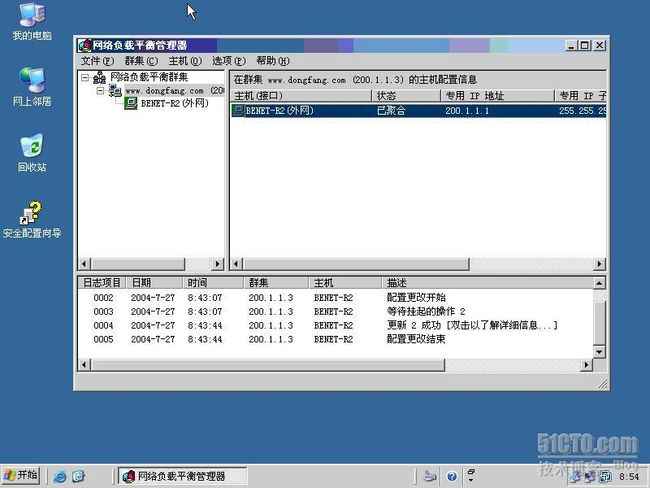650x488 pixels.
Task: Open the 回收站 recycle bin icon
Action: click(32, 153)
